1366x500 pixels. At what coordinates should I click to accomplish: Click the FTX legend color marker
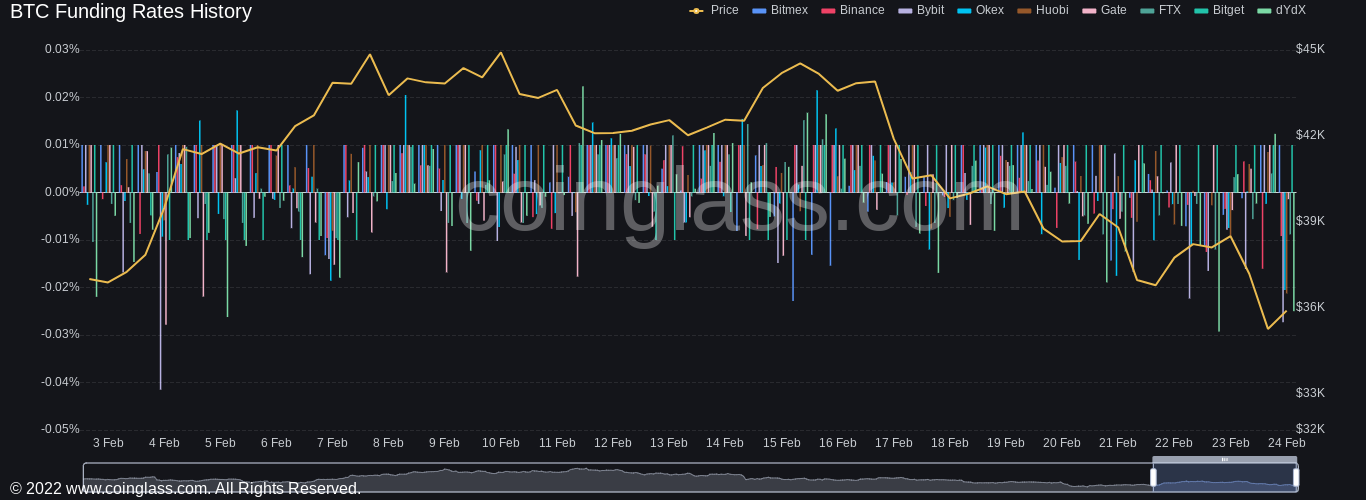pos(1147,11)
